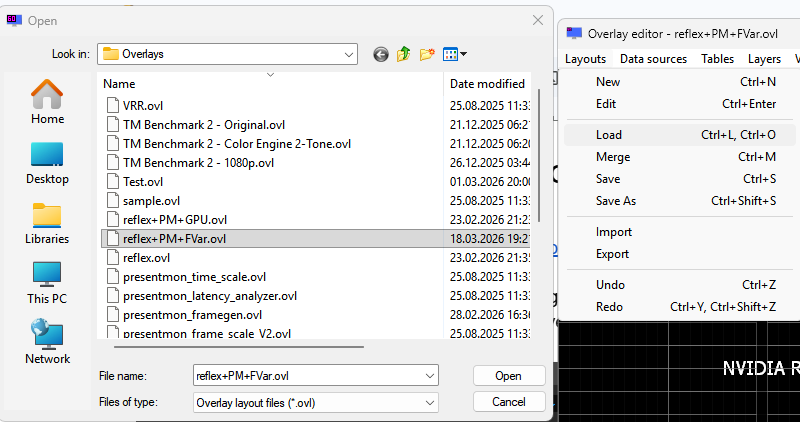The image size is (800, 422).
Task: Select reflex+PM+GPU.ovl file
Action: click(x=174, y=219)
